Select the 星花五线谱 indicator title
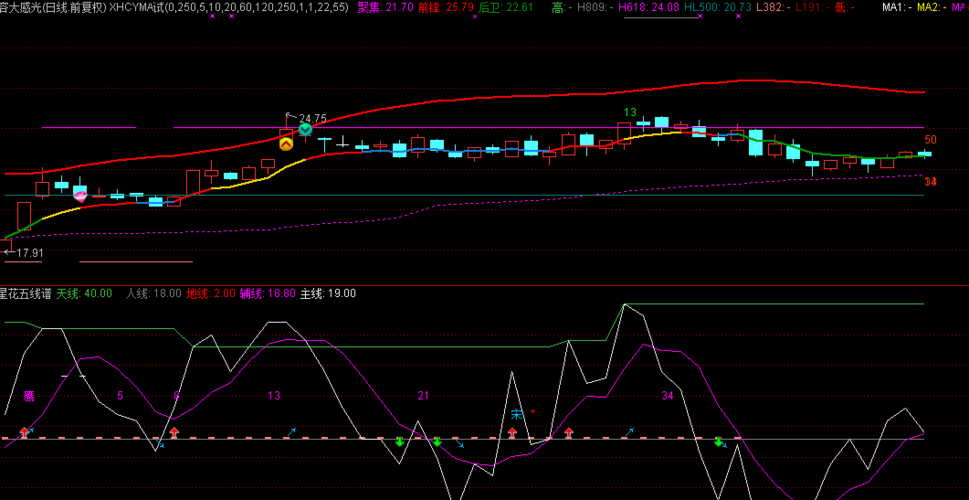 (x=26, y=294)
